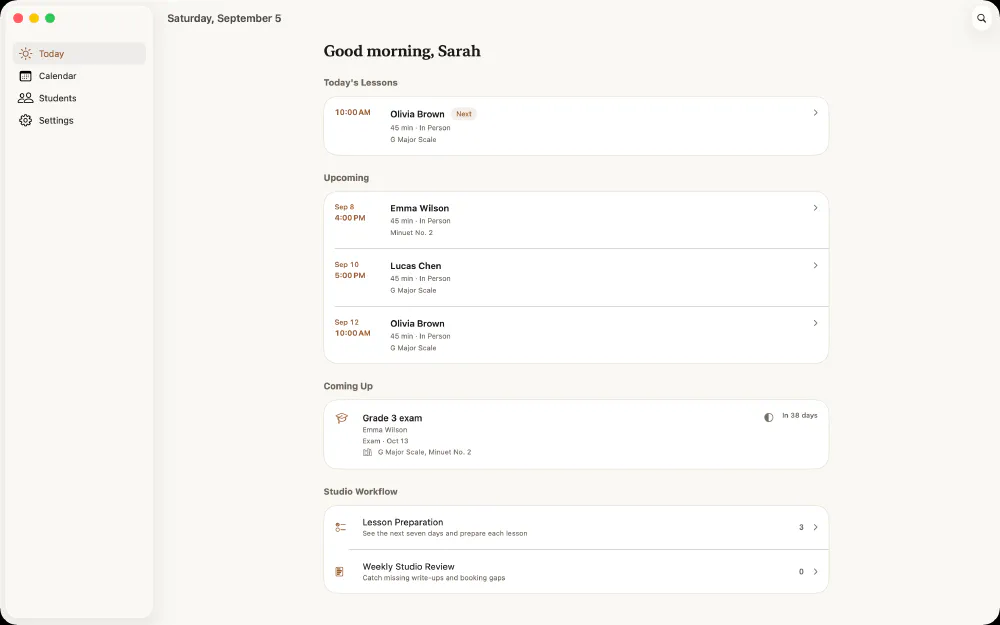Open the Weekly Studio Review workflow title
Viewport: 1000px width, 625px height.
tap(408, 566)
